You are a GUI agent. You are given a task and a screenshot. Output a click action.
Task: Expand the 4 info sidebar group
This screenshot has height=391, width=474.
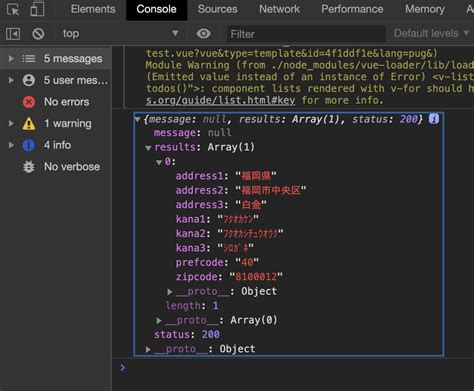pyautogui.click(x=11, y=145)
